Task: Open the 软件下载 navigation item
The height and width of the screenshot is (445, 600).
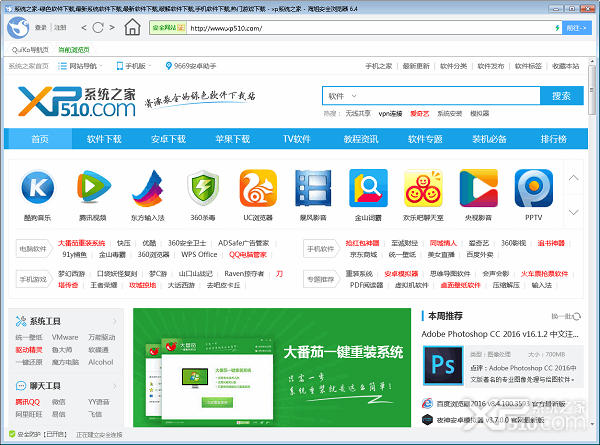Action: 104,139
